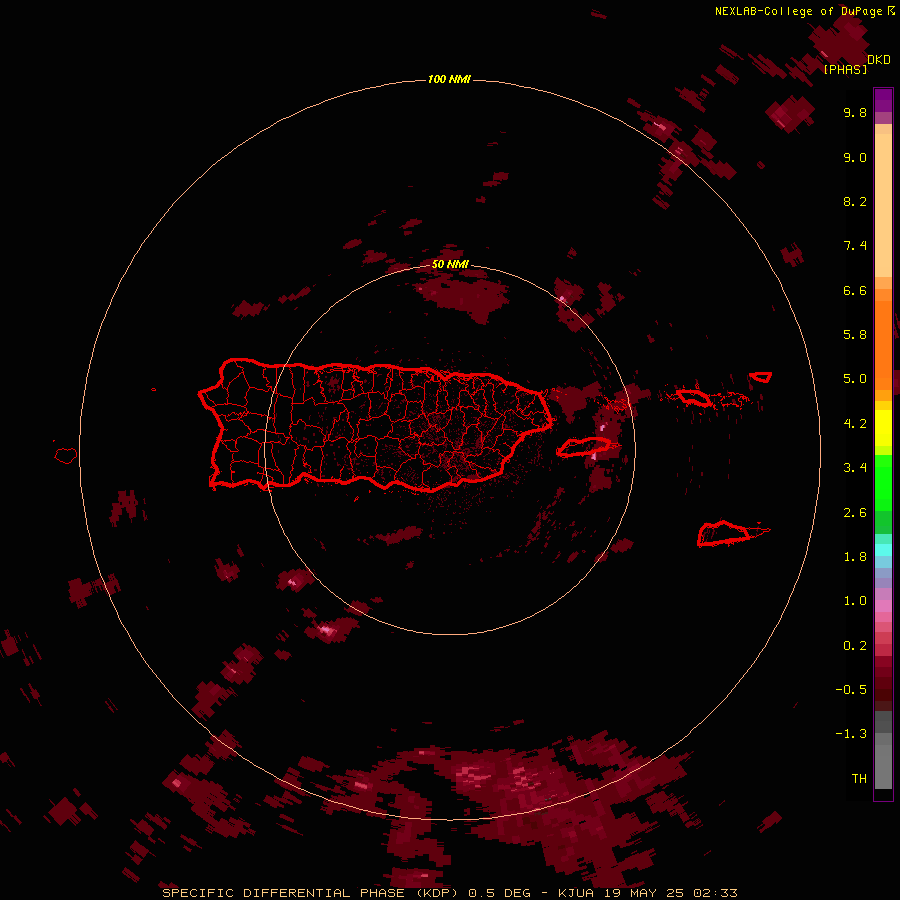Select the 6.6 scale value
This screenshot has height=900, width=900.
(855, 290)
